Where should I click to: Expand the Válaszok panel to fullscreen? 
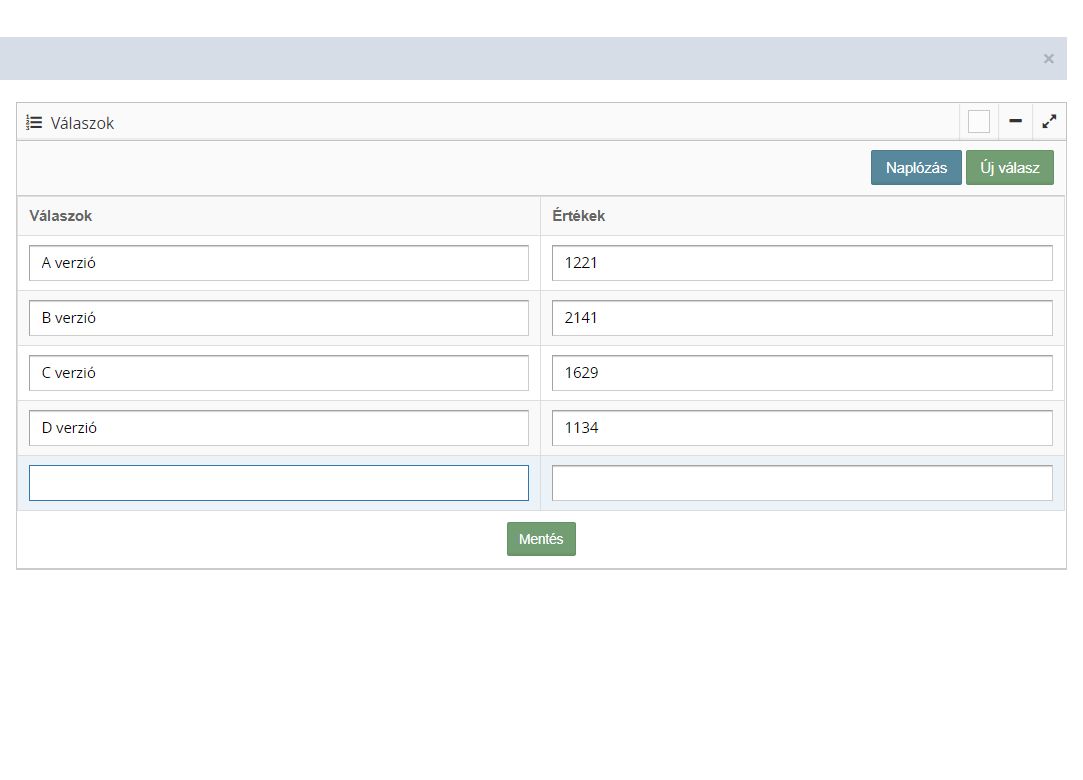[1049, 122]
